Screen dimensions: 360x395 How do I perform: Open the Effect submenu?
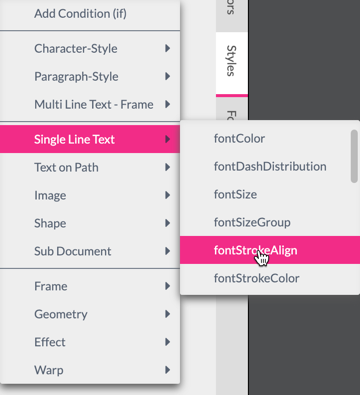[x=90, y=342]
